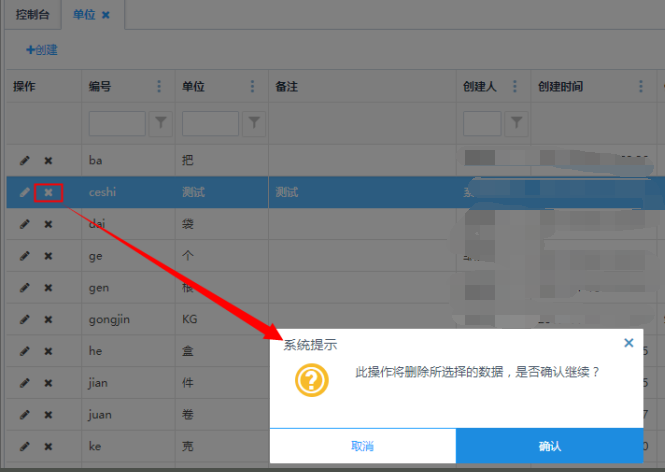Edit the dai row using pencil icon
The image size is (665, 472).
coord(25,225)
